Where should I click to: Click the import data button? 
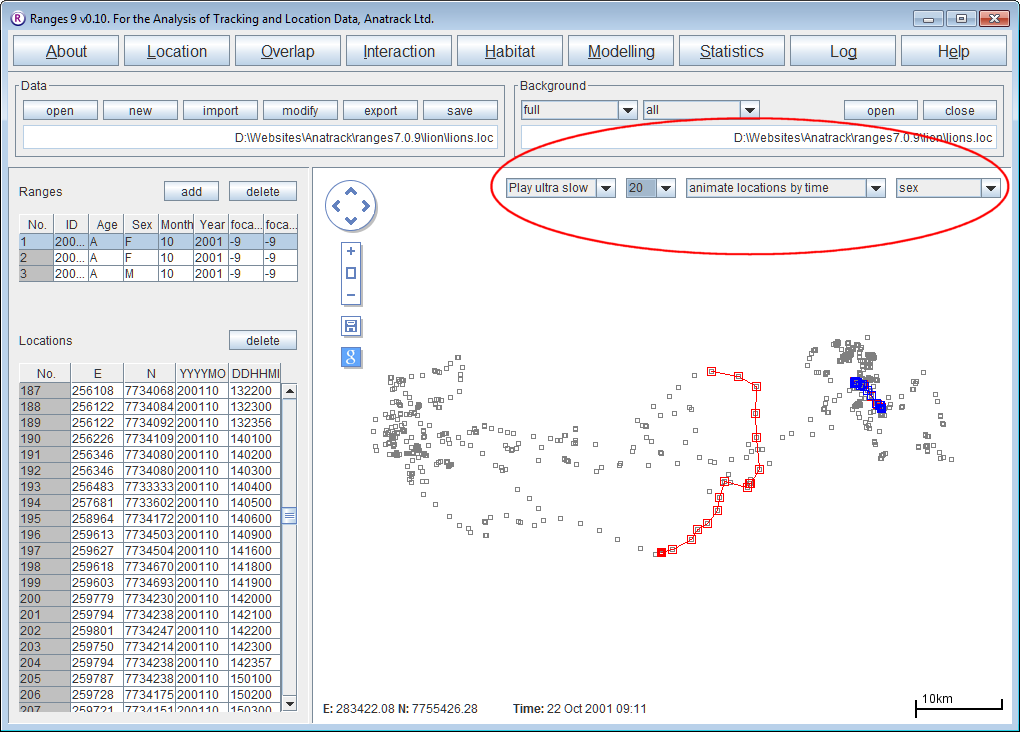pyautogui.click(x=220, y=111)
